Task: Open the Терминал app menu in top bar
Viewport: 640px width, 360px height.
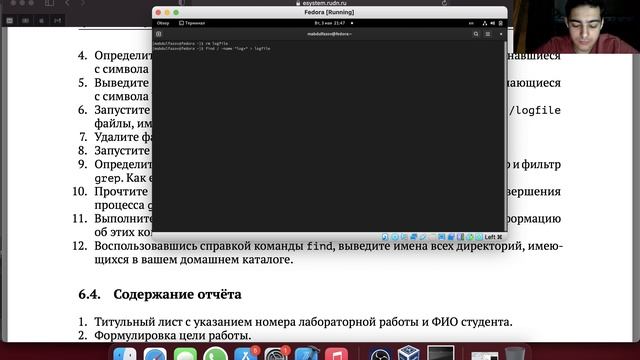Action: (192, 23)
